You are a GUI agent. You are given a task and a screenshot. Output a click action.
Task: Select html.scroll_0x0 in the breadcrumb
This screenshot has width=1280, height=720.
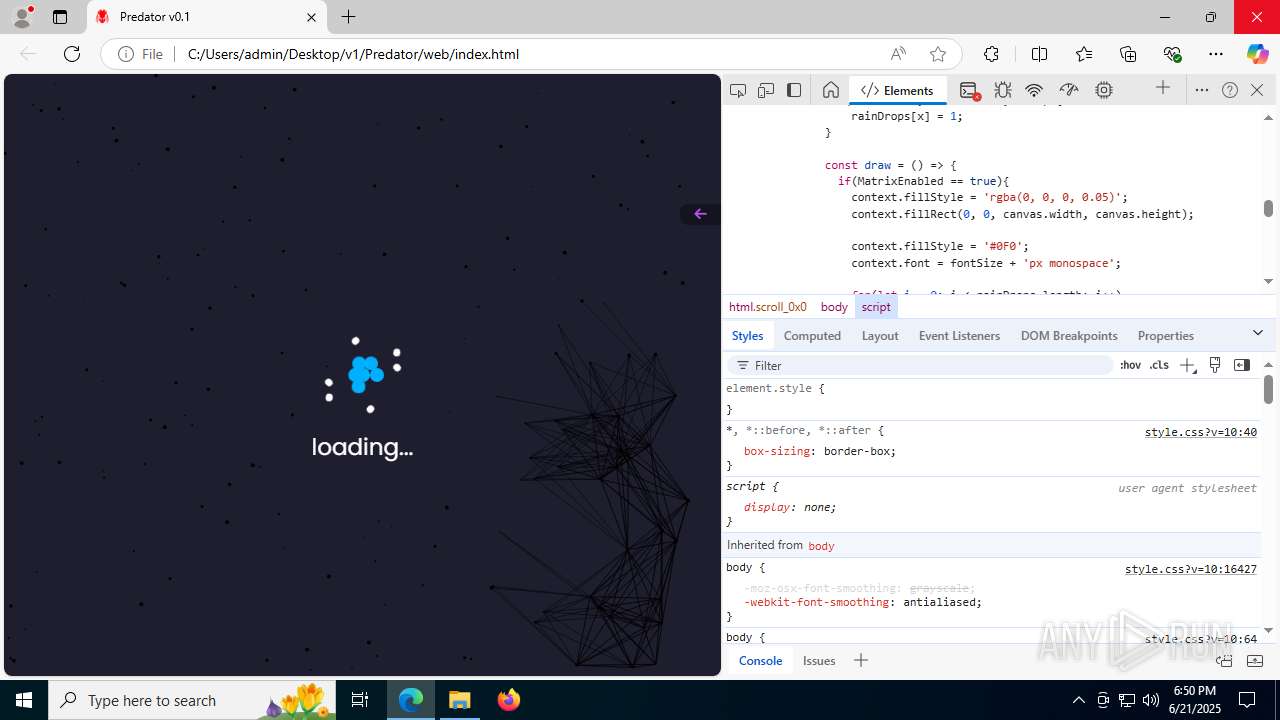point(768,307)
